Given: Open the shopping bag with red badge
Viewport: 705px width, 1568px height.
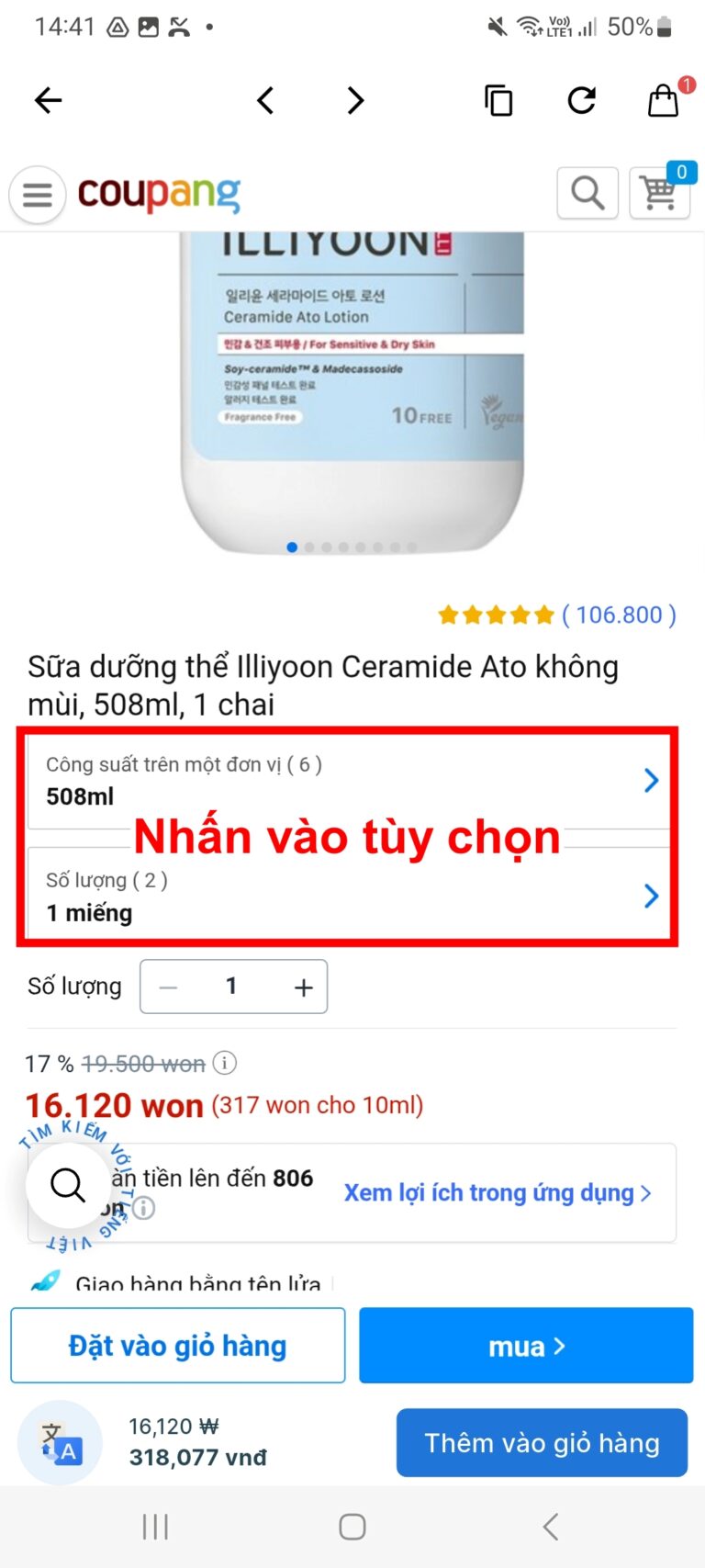Looking at the screenshot, I should click(664, 99).
